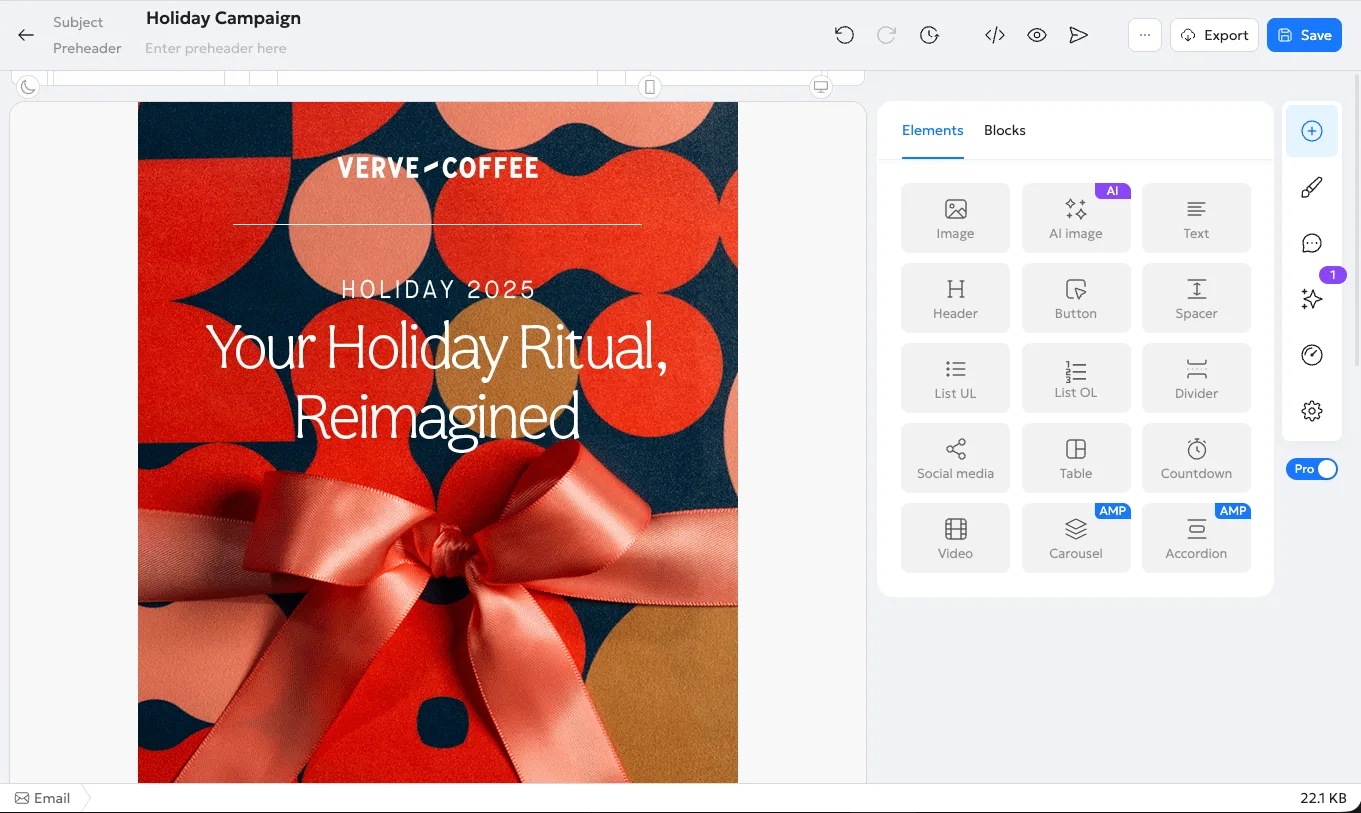The image size is (1361, 813).
Task: Add an Image element
Action: point(955,218)
